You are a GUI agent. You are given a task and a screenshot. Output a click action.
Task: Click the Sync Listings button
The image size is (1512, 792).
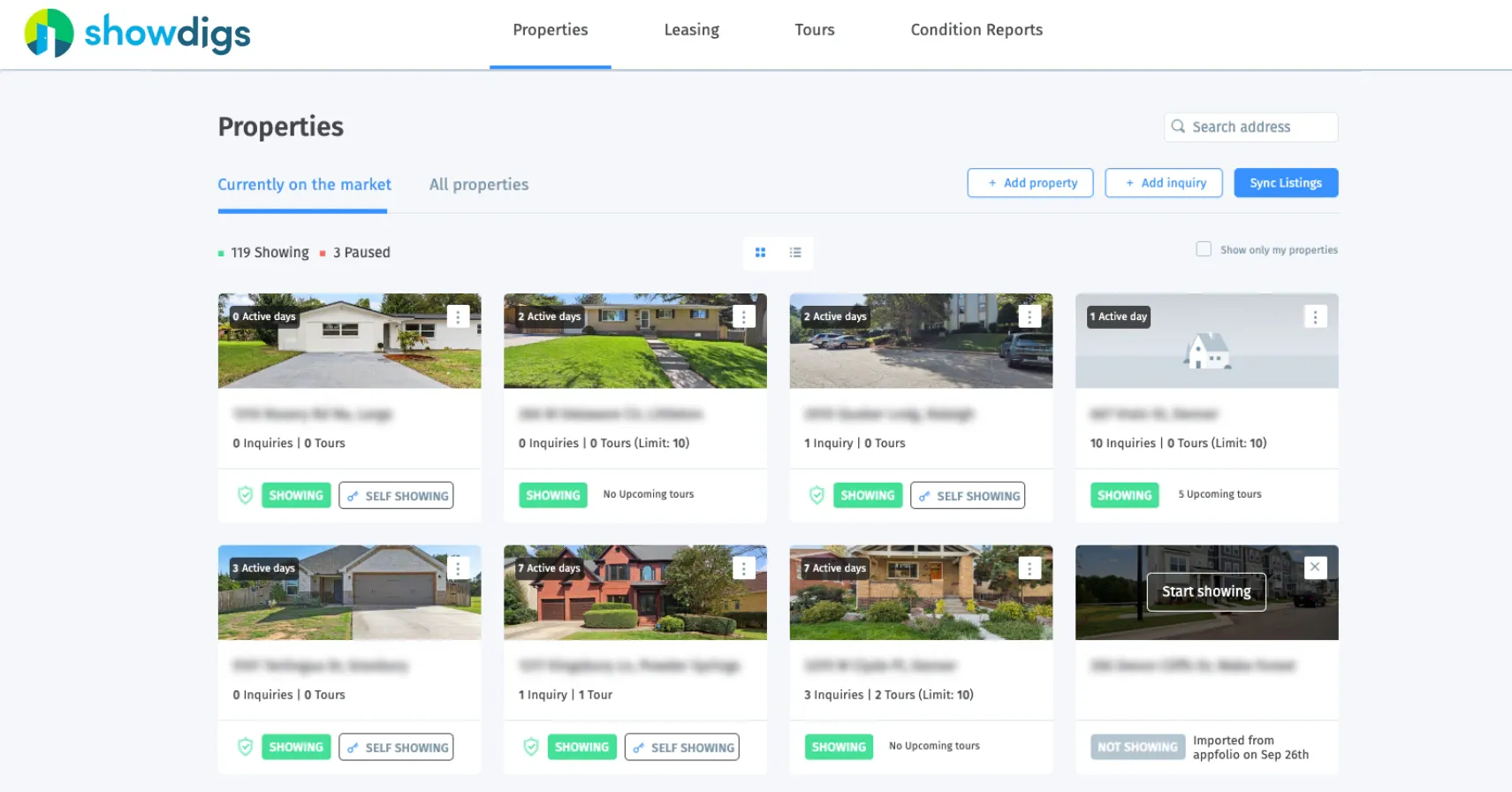(x=1286, y=183)
